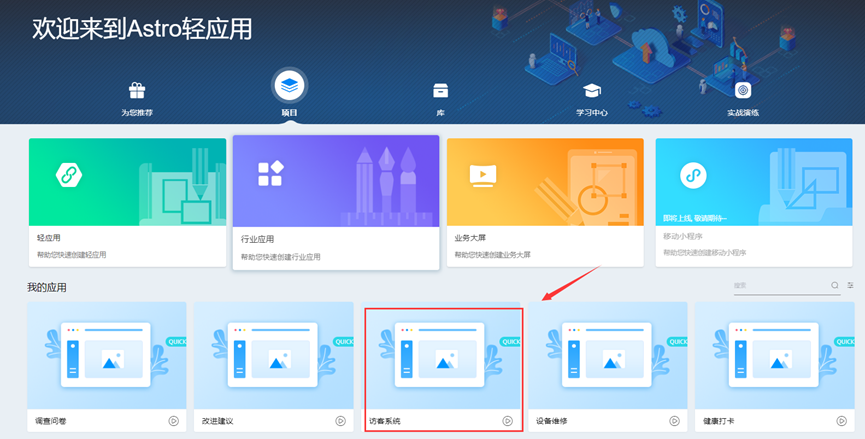Open the filter settings icon beside search
The image size is (865, 439).
tap(850, 285)
